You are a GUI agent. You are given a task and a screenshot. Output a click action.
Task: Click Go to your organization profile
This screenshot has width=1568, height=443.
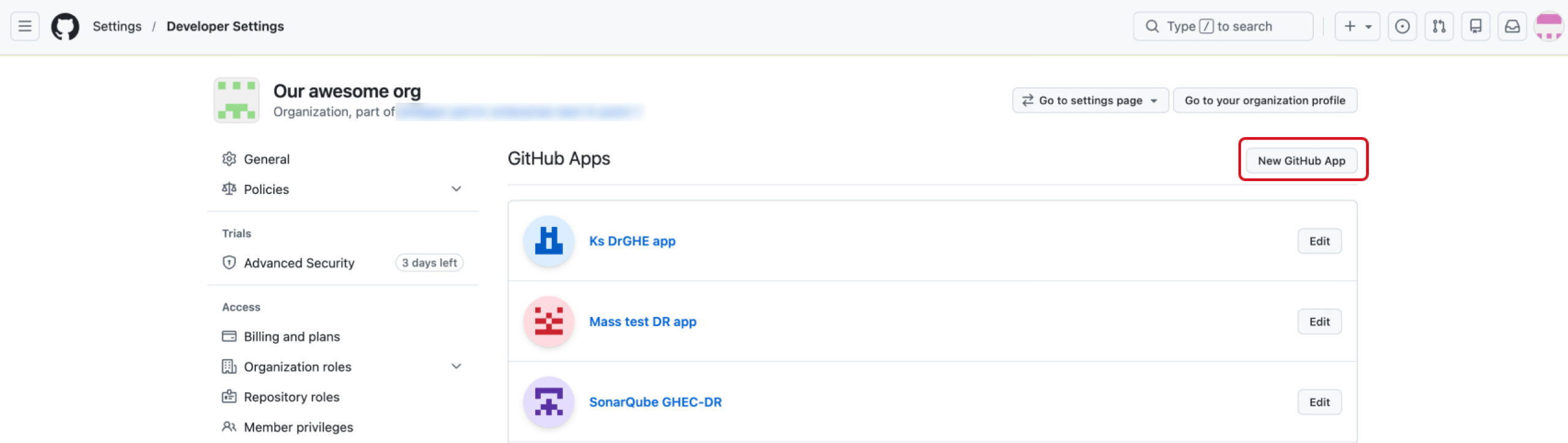(x=1265, y=100)
